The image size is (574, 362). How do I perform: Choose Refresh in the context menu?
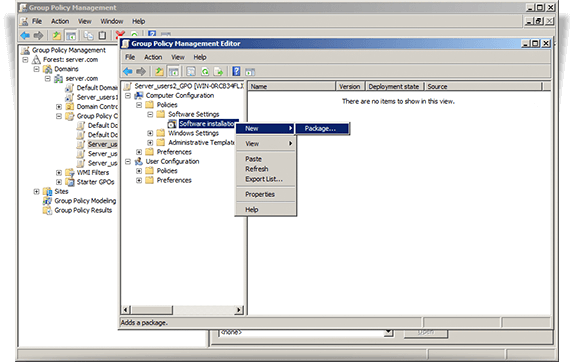click(x=265, y=169)
